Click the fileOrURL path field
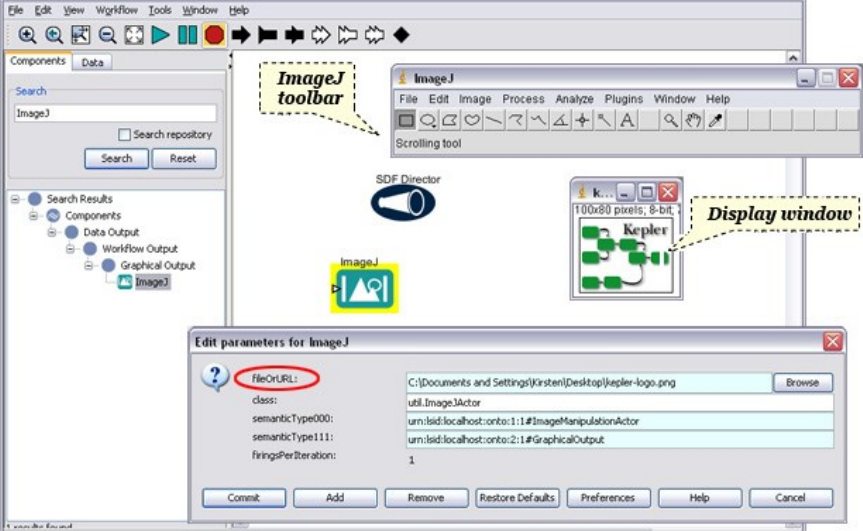This screenshot has width=863, height=531. pyautogui.click(x=588, y=382)
